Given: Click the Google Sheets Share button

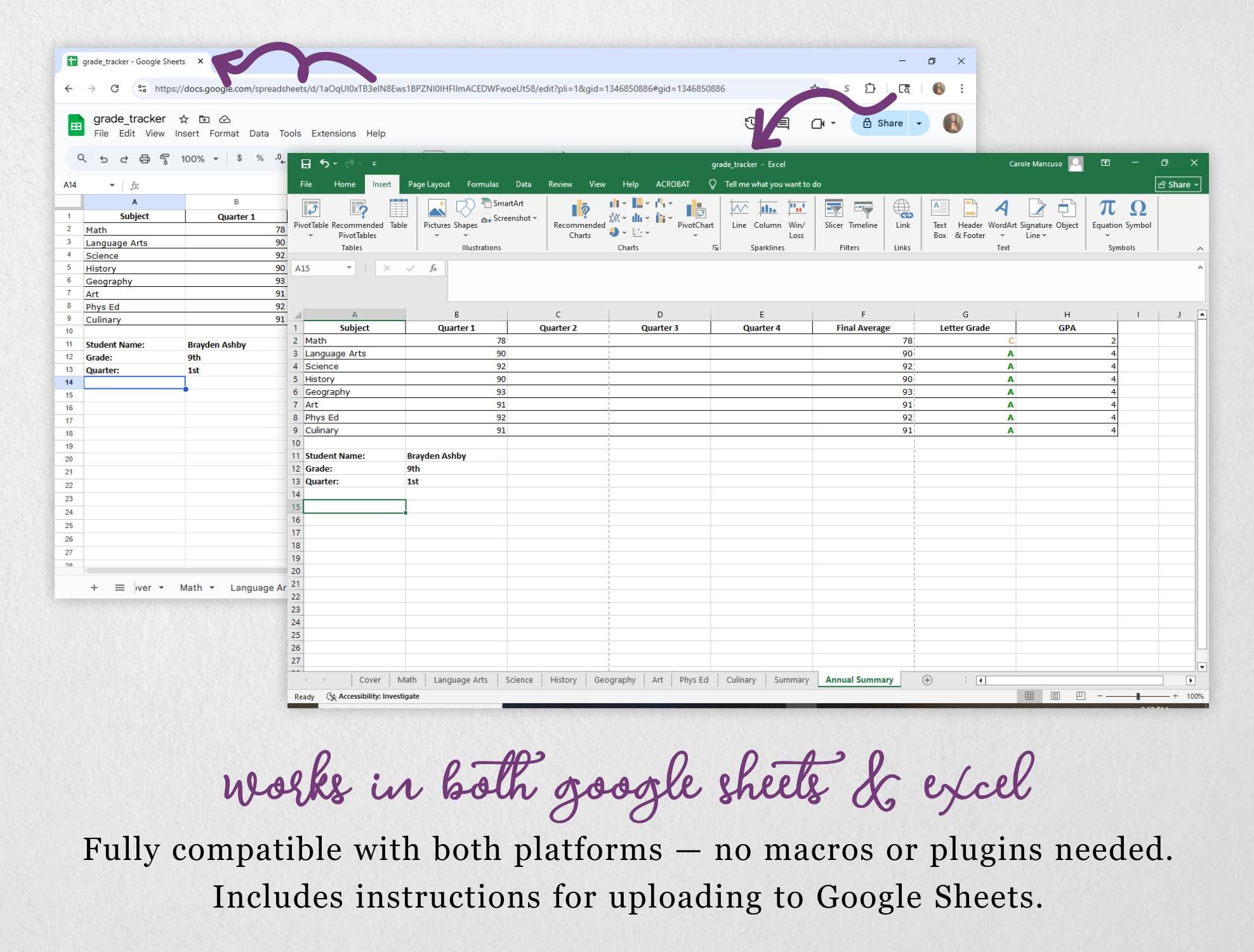Looking at the screenshot, I should tap(883, 123).
